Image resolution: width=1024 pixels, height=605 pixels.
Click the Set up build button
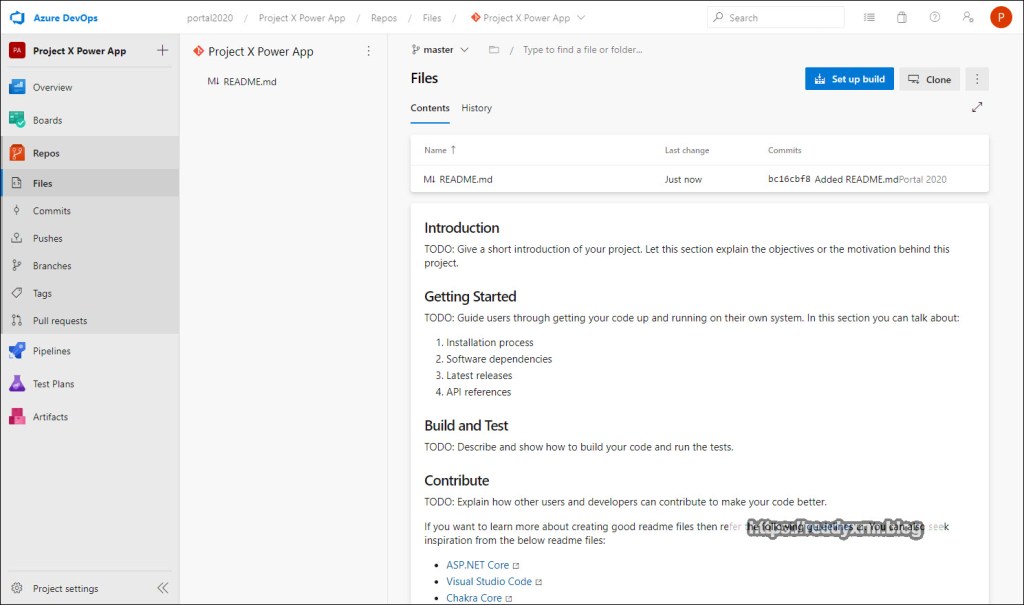849,79
